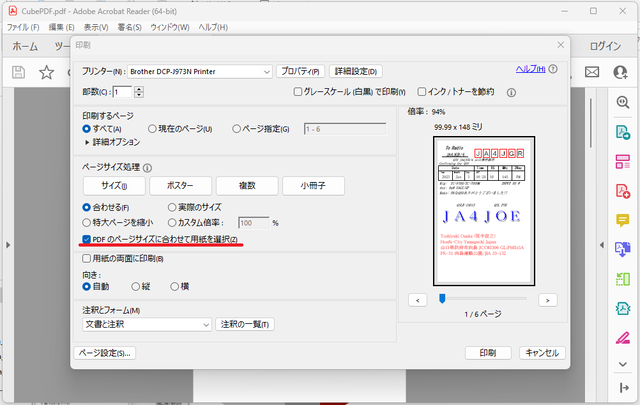
Task: Open the purple Combine Files tool in sidebar
Action: point(623,249)
